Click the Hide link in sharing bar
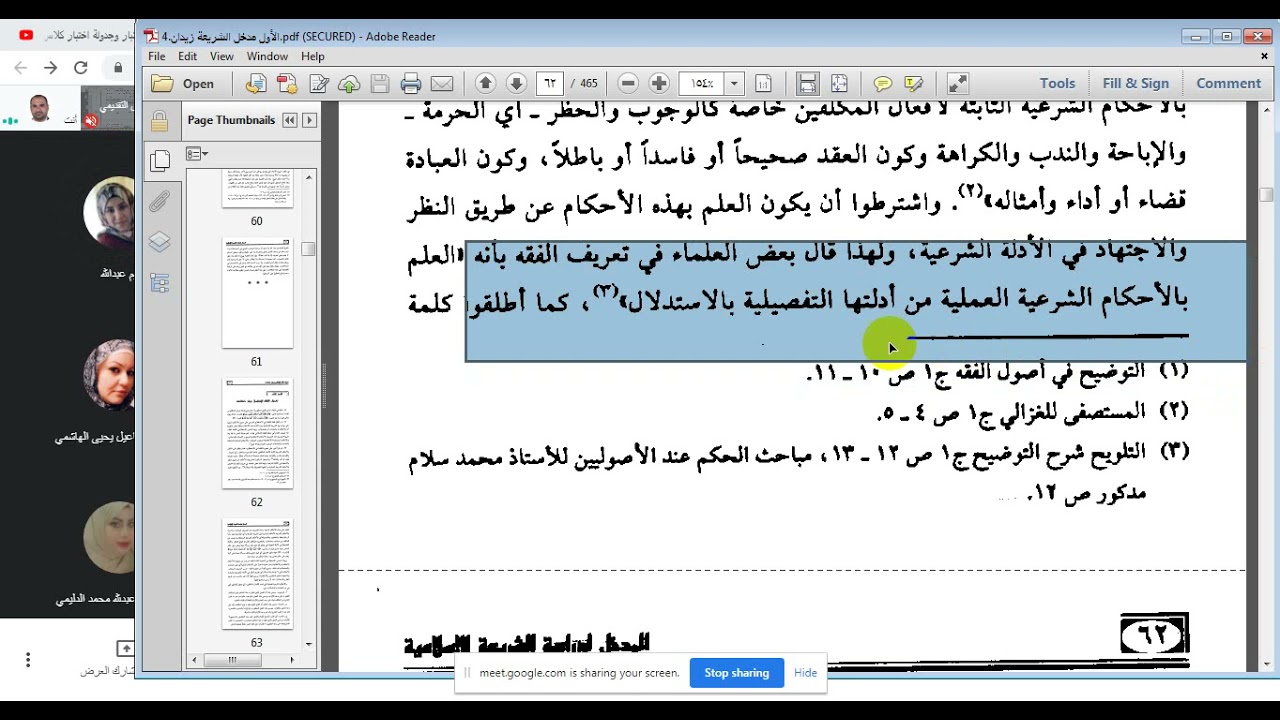 tap(806, 673)
